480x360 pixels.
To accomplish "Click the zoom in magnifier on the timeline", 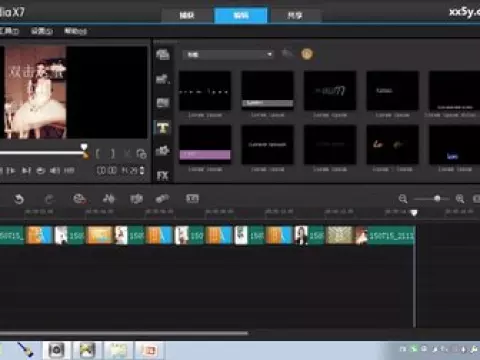I will tap(460, 199).
